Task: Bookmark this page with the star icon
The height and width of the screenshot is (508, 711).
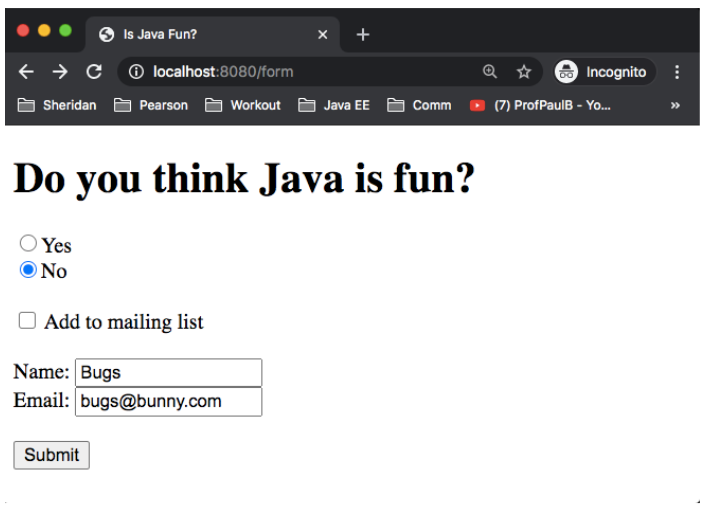Action: click(x=524, y=72)
